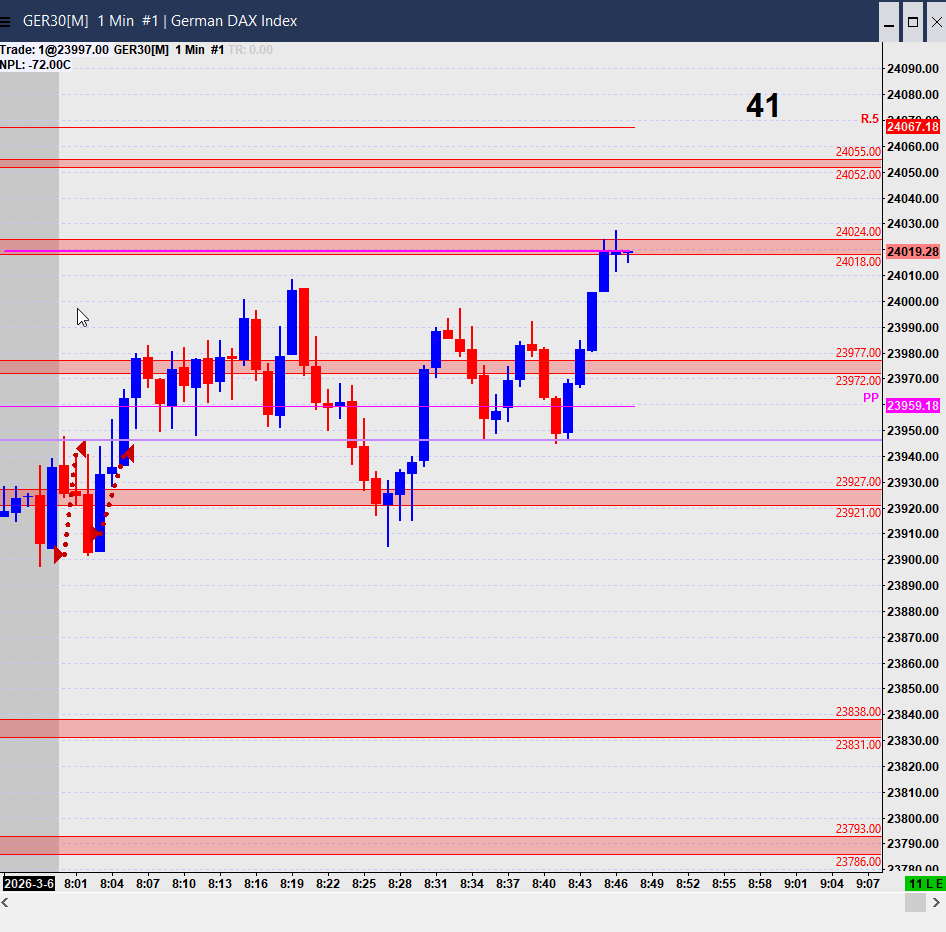Click the magenta pivot price tag 23959.18
Image resolution: width=946 pixels, height=932 pixels.
click(x=913, y=405)
